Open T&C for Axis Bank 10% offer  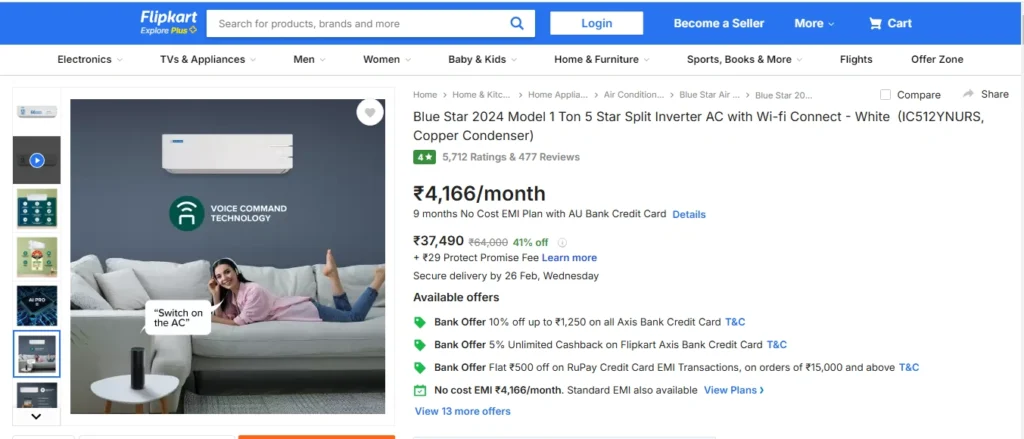[x=735, y=322]
